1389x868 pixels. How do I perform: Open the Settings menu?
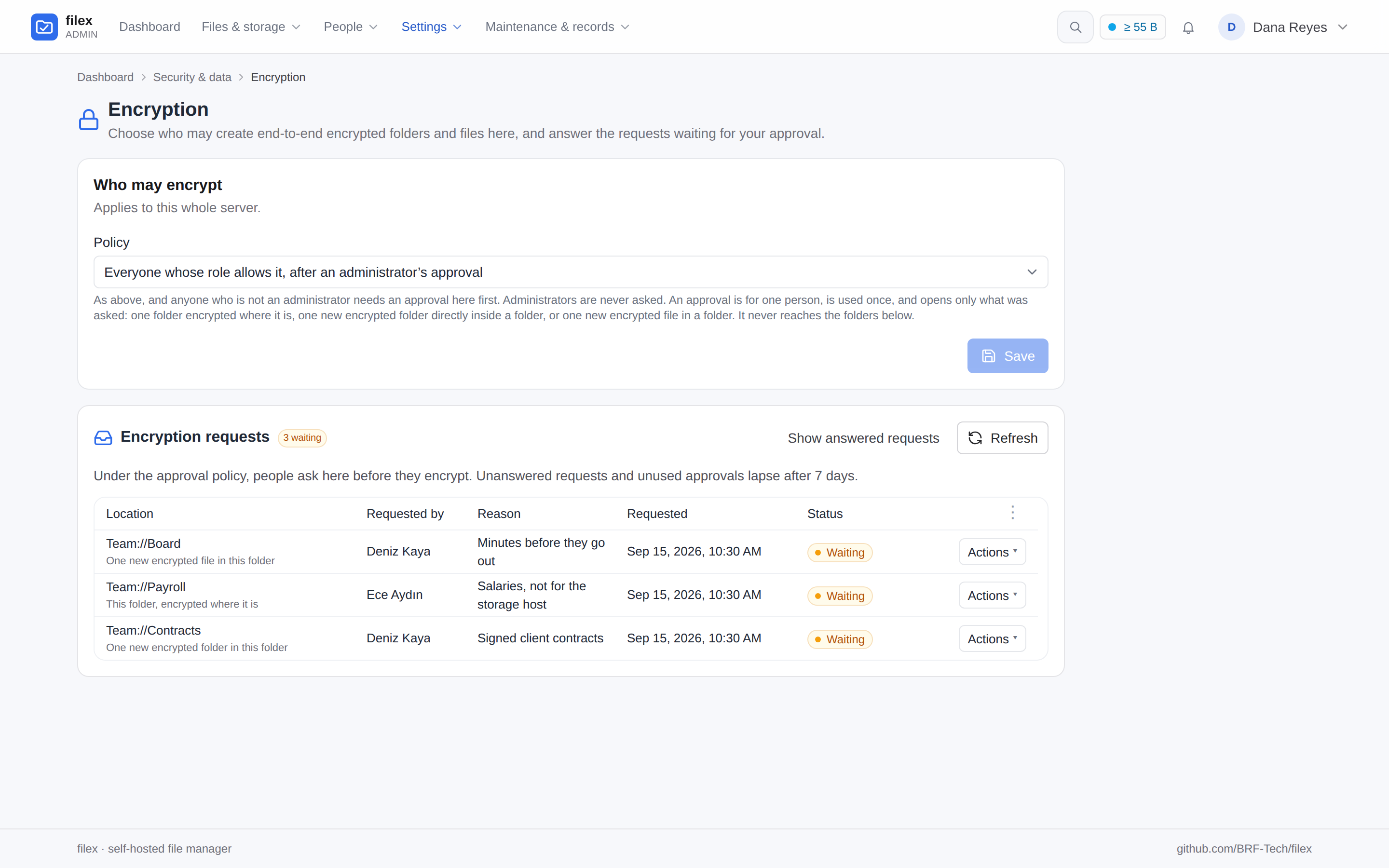[x=432, y=27]
